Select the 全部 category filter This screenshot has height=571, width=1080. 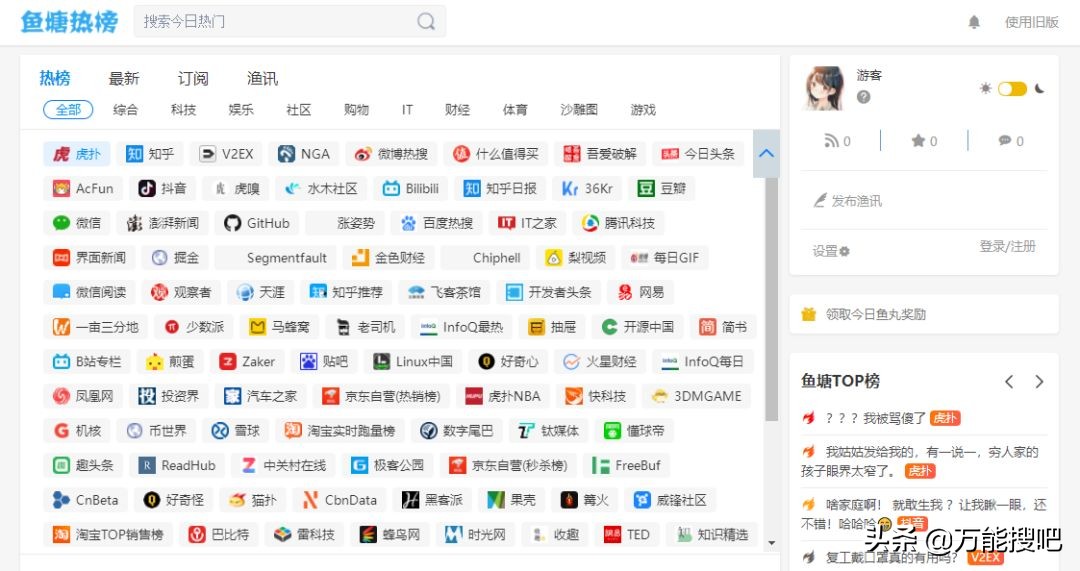(x=68, y=110)
